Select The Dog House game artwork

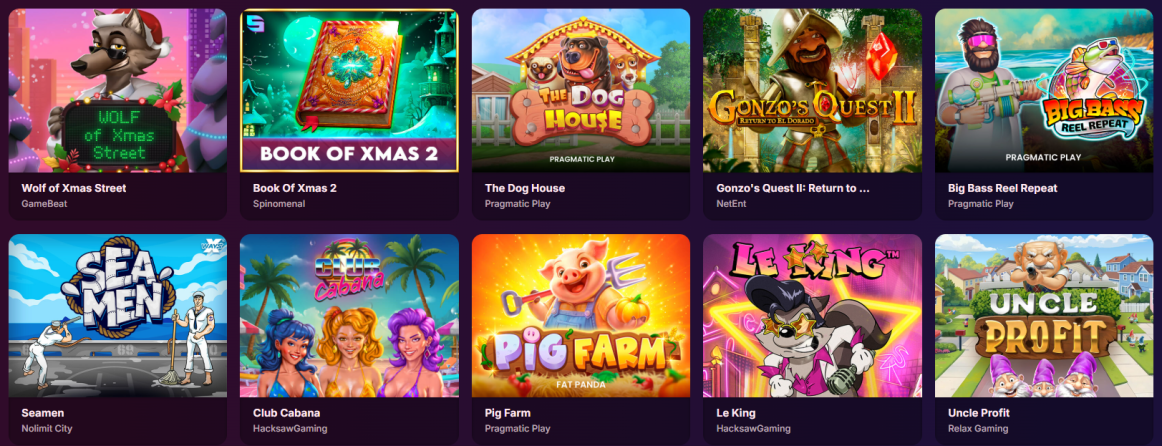[581, 90]
